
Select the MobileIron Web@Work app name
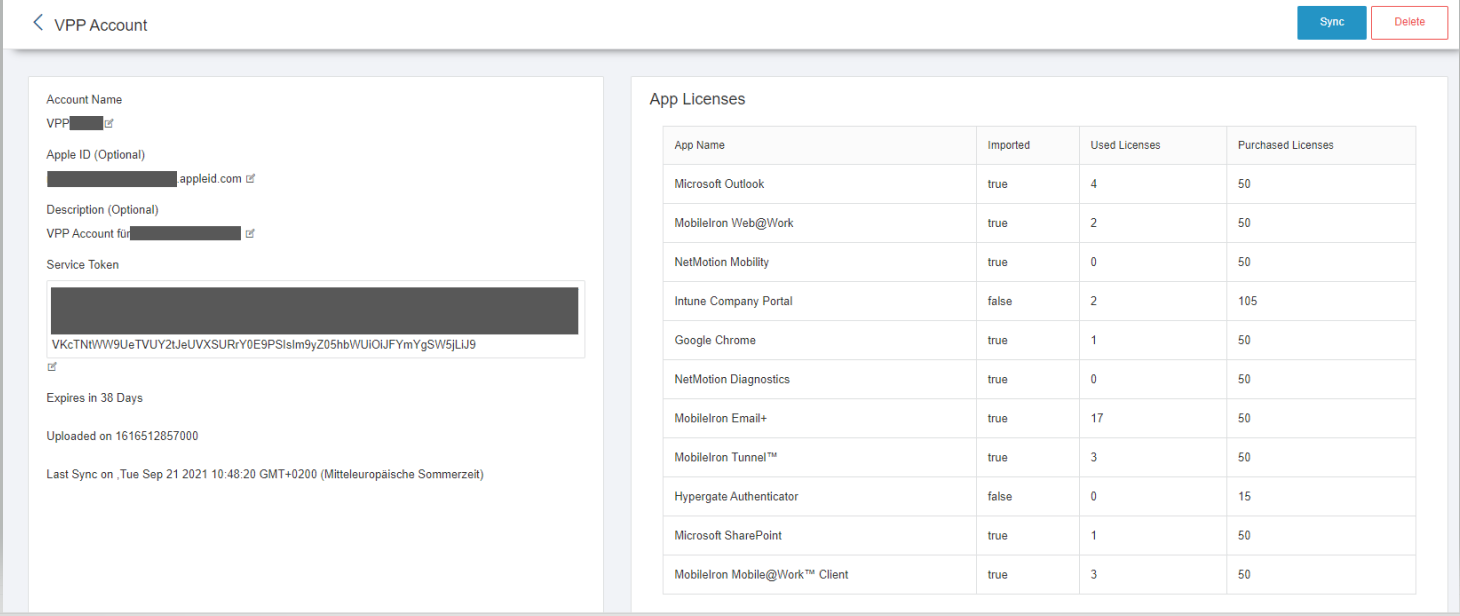[x=734, y=223]
